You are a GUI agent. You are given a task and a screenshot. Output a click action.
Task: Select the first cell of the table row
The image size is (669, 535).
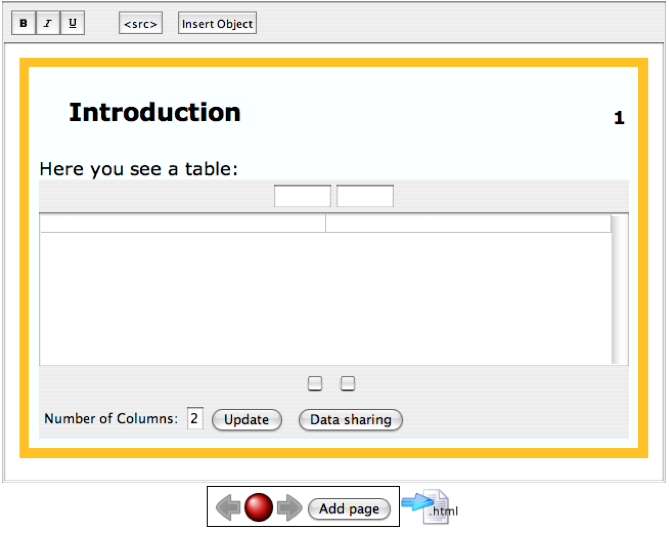tap(183, 224)
